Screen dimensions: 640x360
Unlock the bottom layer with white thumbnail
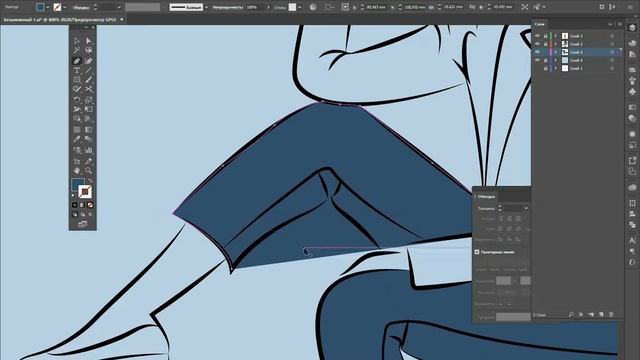tap(545, 69)
